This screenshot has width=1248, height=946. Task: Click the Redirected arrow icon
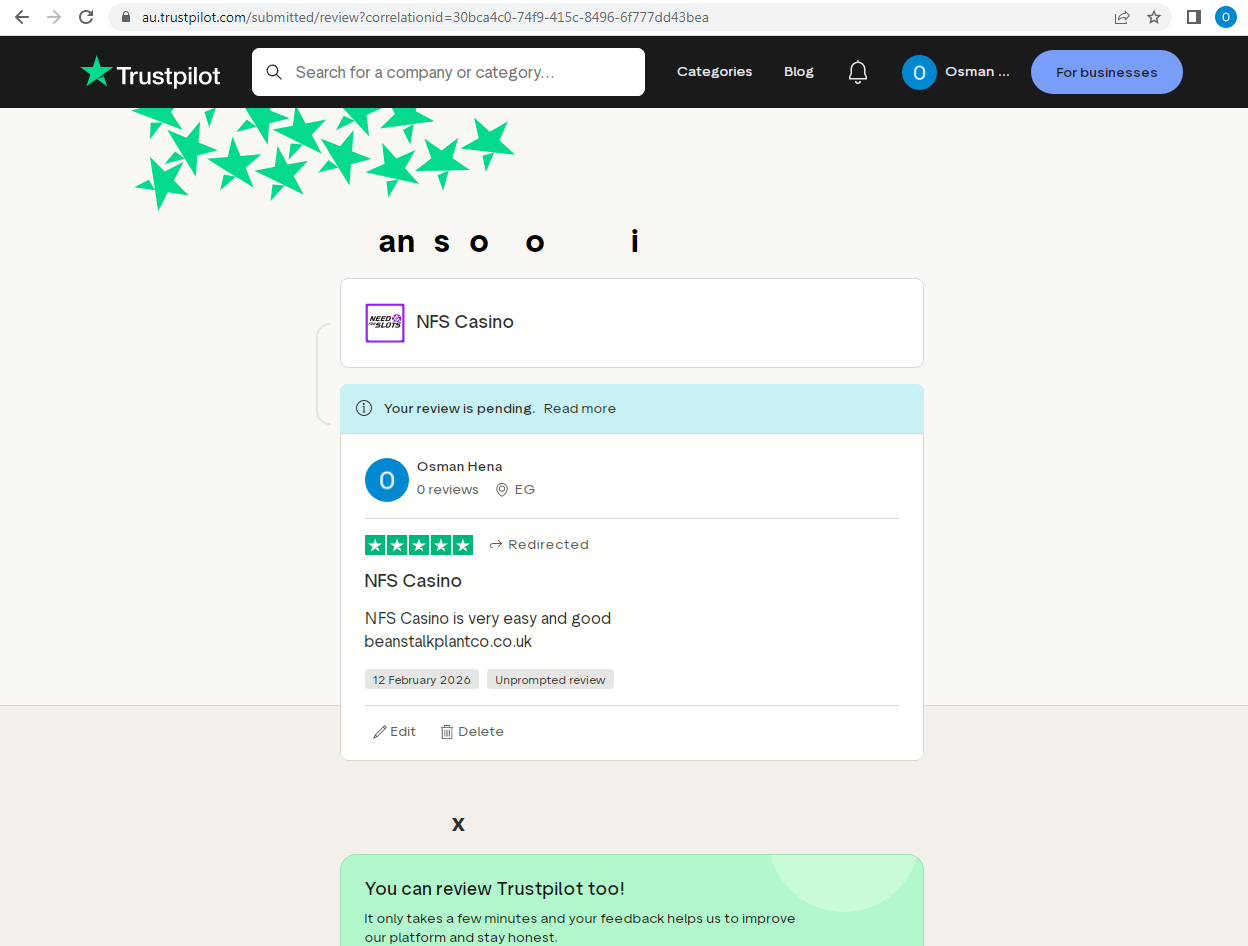(496, 545)
